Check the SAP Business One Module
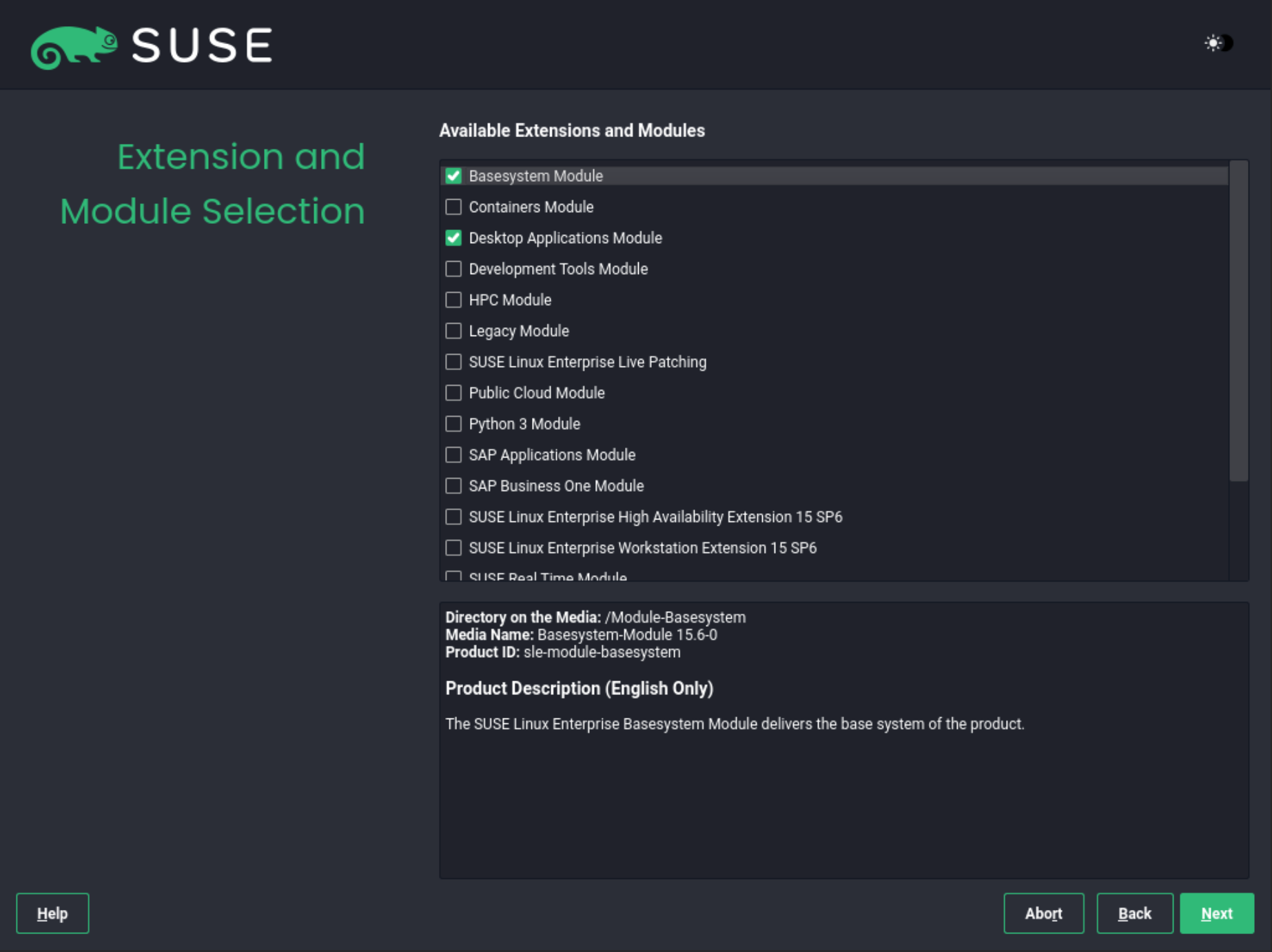The image size is (1272, 952). 453,486
